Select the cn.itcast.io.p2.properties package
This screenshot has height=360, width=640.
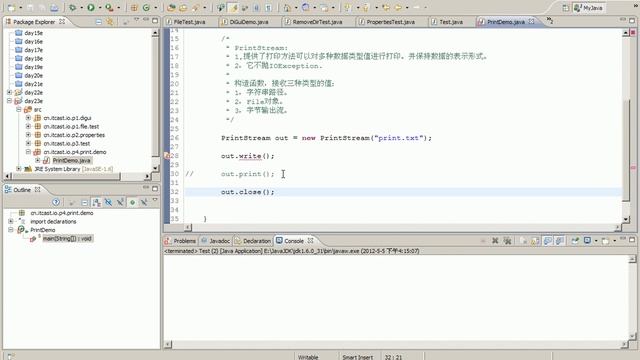(74, 135)
